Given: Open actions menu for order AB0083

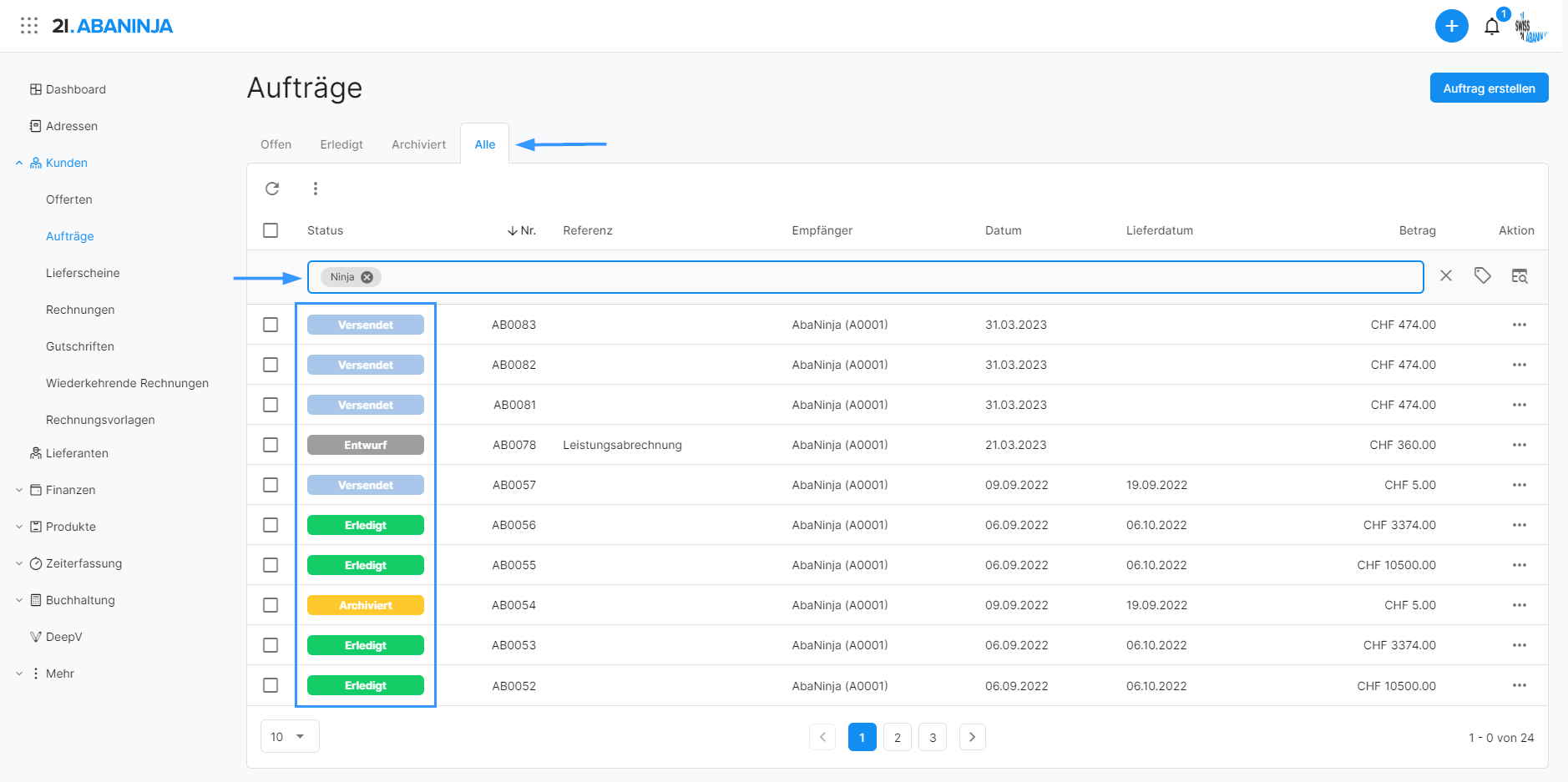Looking at the screenshot, I should pos(1519,325).
